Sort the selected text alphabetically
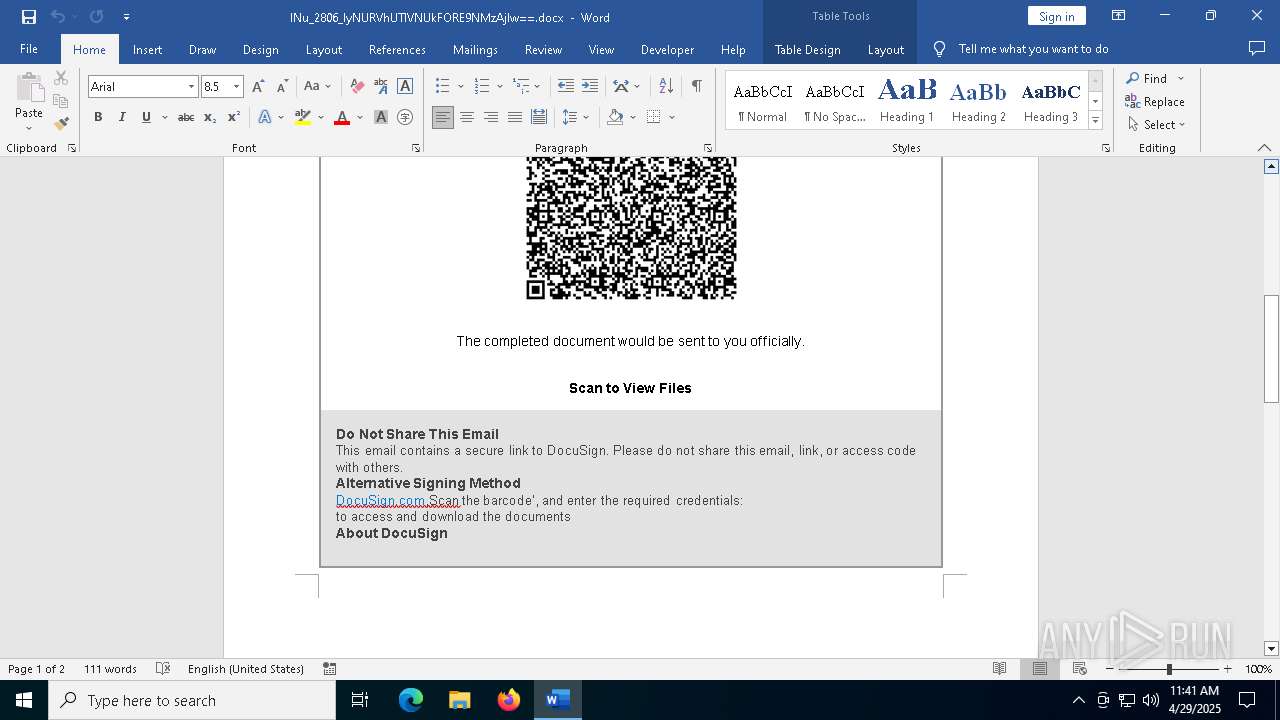 click(666, 87)
